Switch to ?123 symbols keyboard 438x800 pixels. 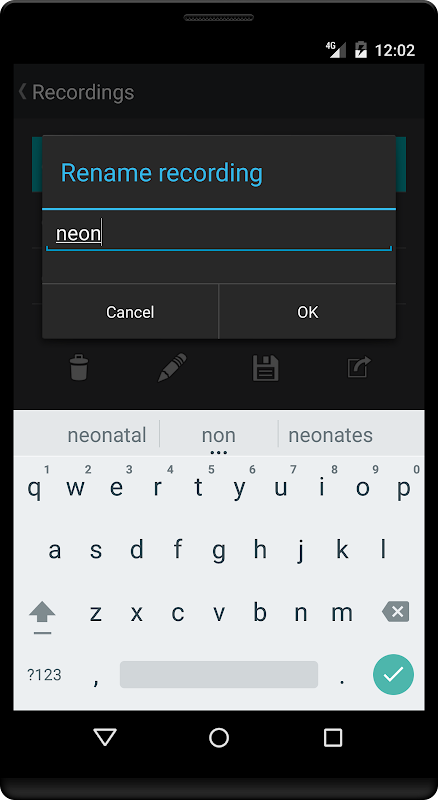point(44,674)
